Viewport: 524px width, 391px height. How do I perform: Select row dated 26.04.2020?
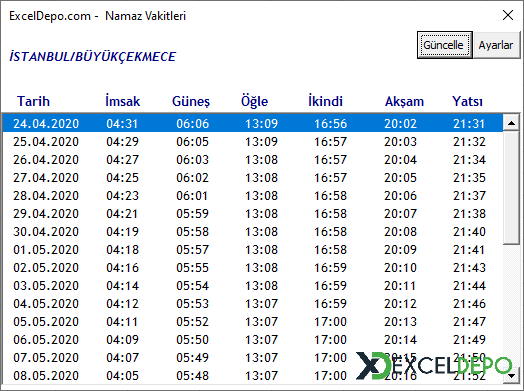point(253,160)
